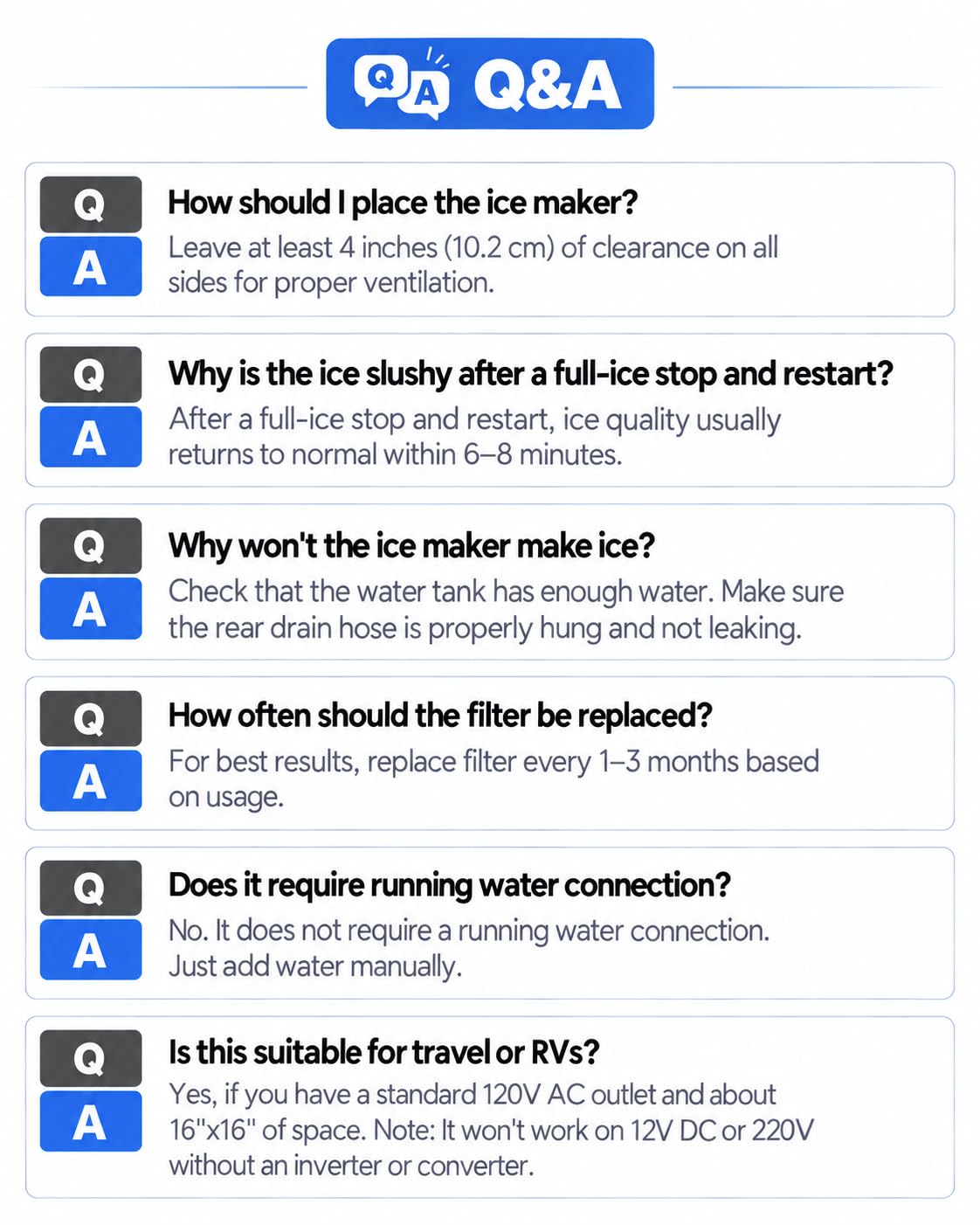The height and width of the screenshot is (1225, 980).
Task: Click the A badge for 120V AC outlet answer
Action: click(91, 1121)
